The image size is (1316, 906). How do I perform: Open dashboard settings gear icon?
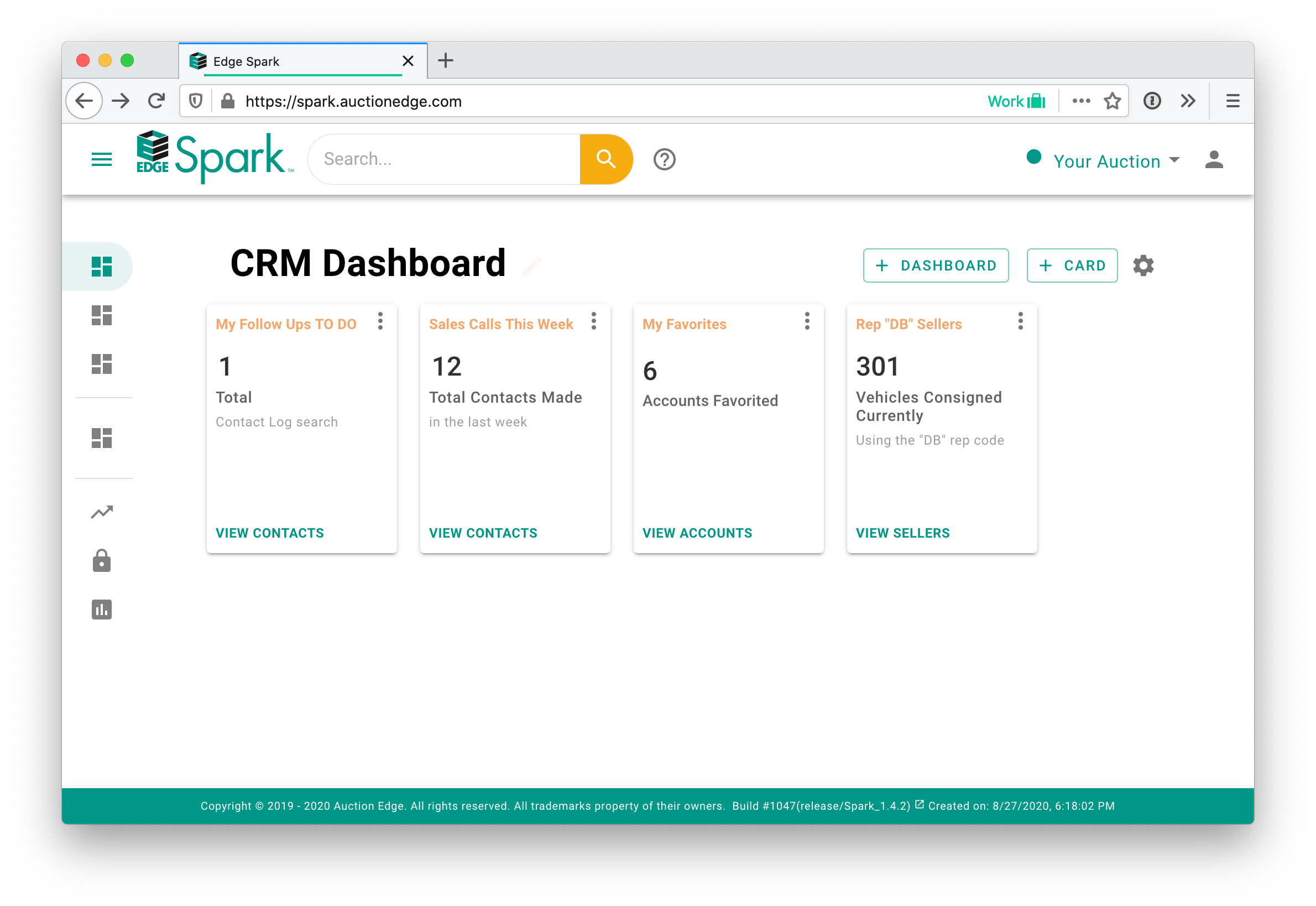pos(1143,265)
